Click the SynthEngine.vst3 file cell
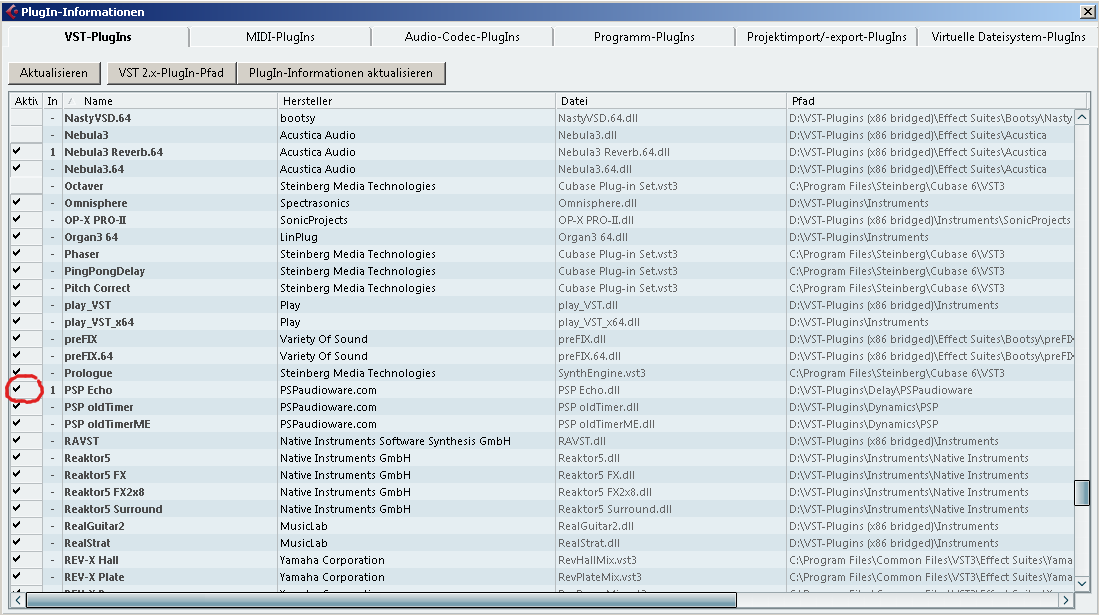The image size is (1099, 615). [602, 373]
